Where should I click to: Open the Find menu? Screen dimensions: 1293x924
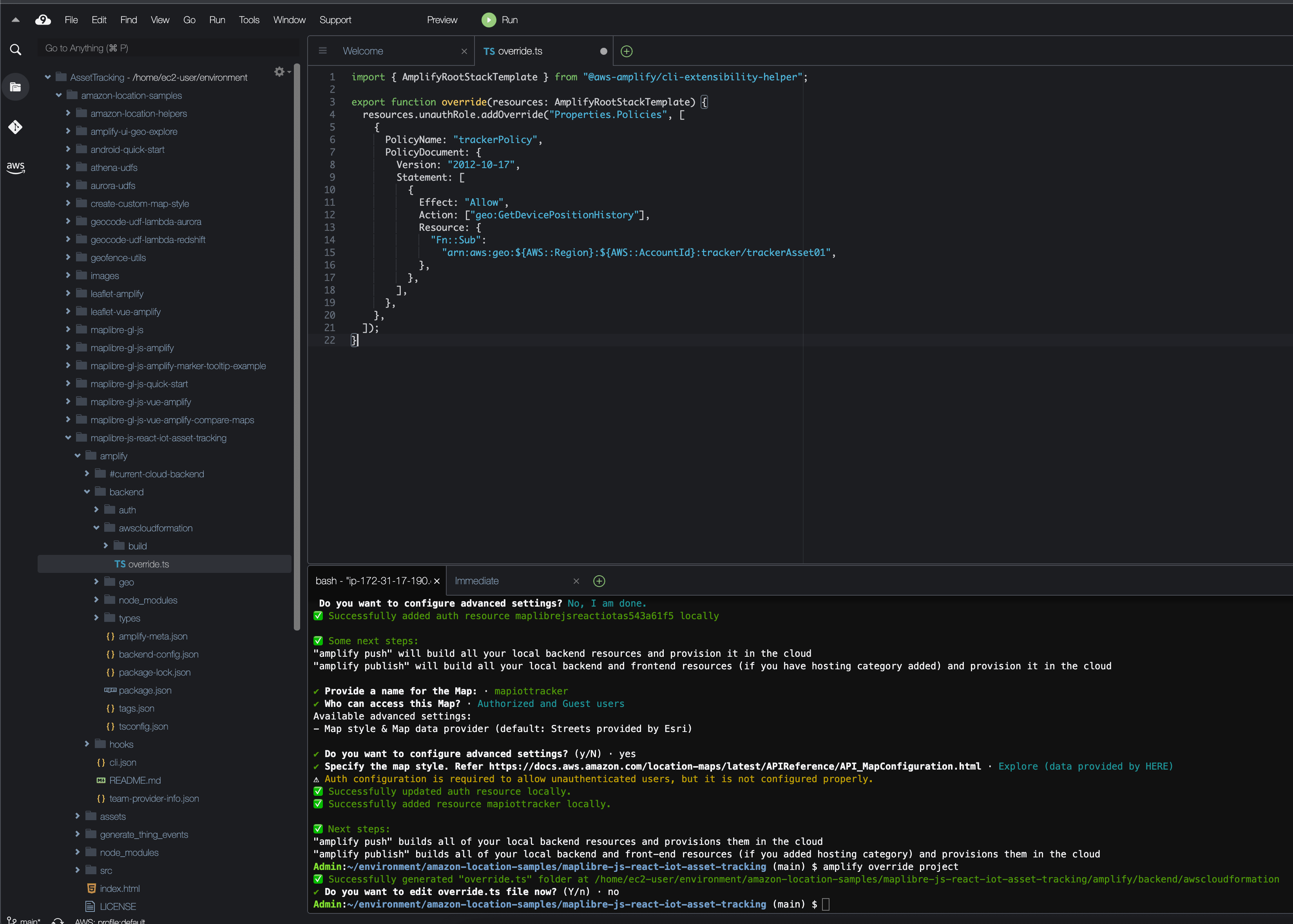click(x=129, y=20)
